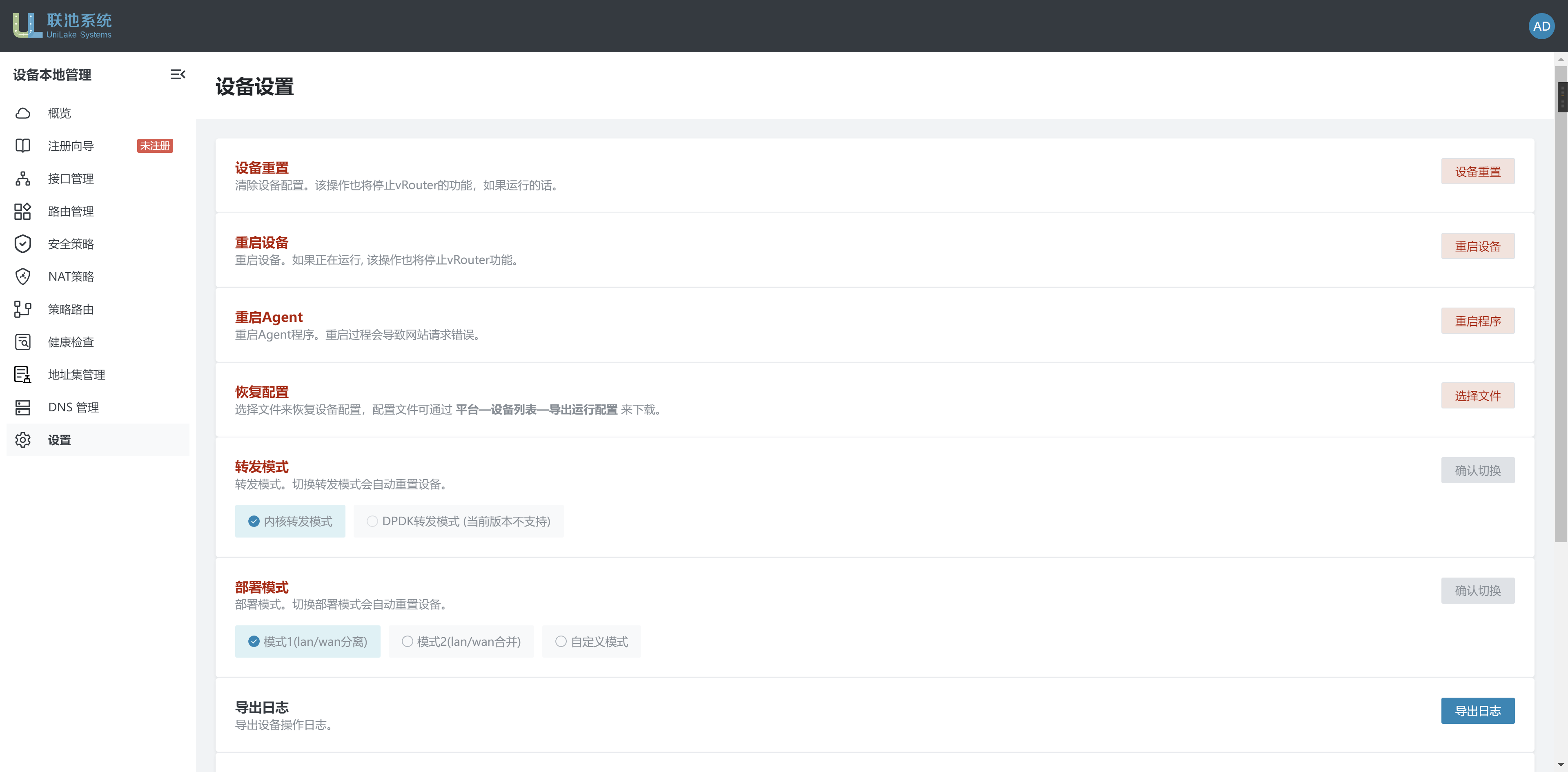Open NAT策略 from the sidebar
Screen dimensions: 1568x772
click(x=98, y=277)
